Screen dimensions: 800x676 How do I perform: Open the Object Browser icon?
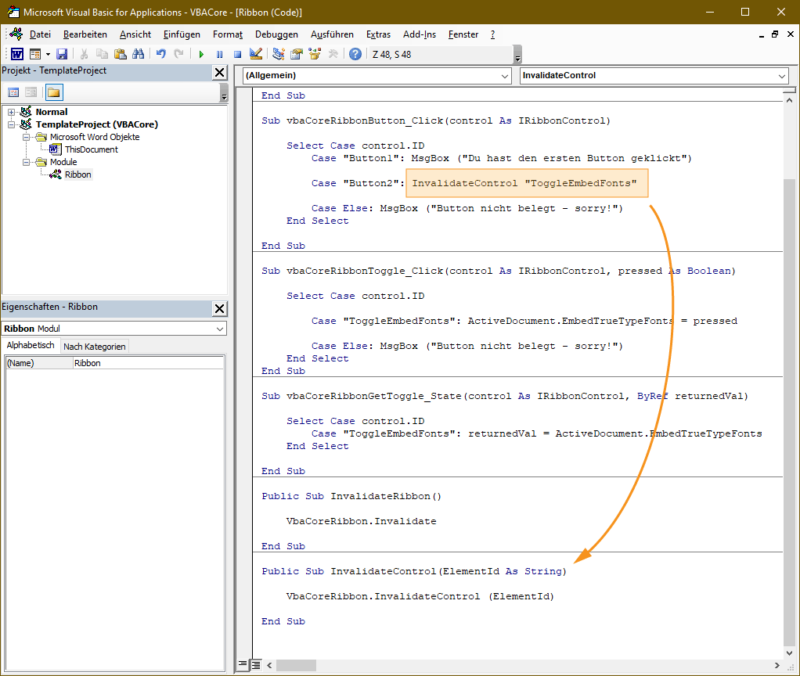coord(314,53)
